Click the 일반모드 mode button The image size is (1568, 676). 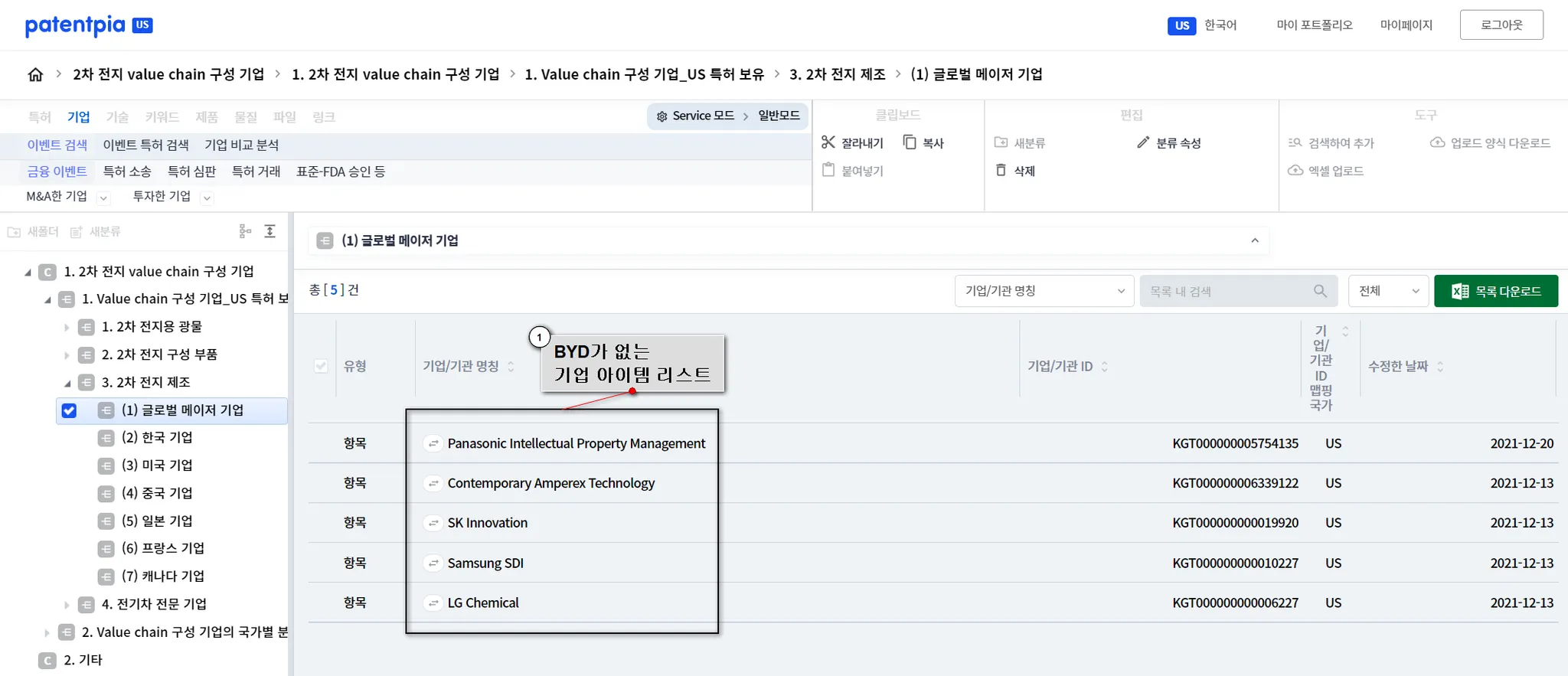[x=779, y=116]
